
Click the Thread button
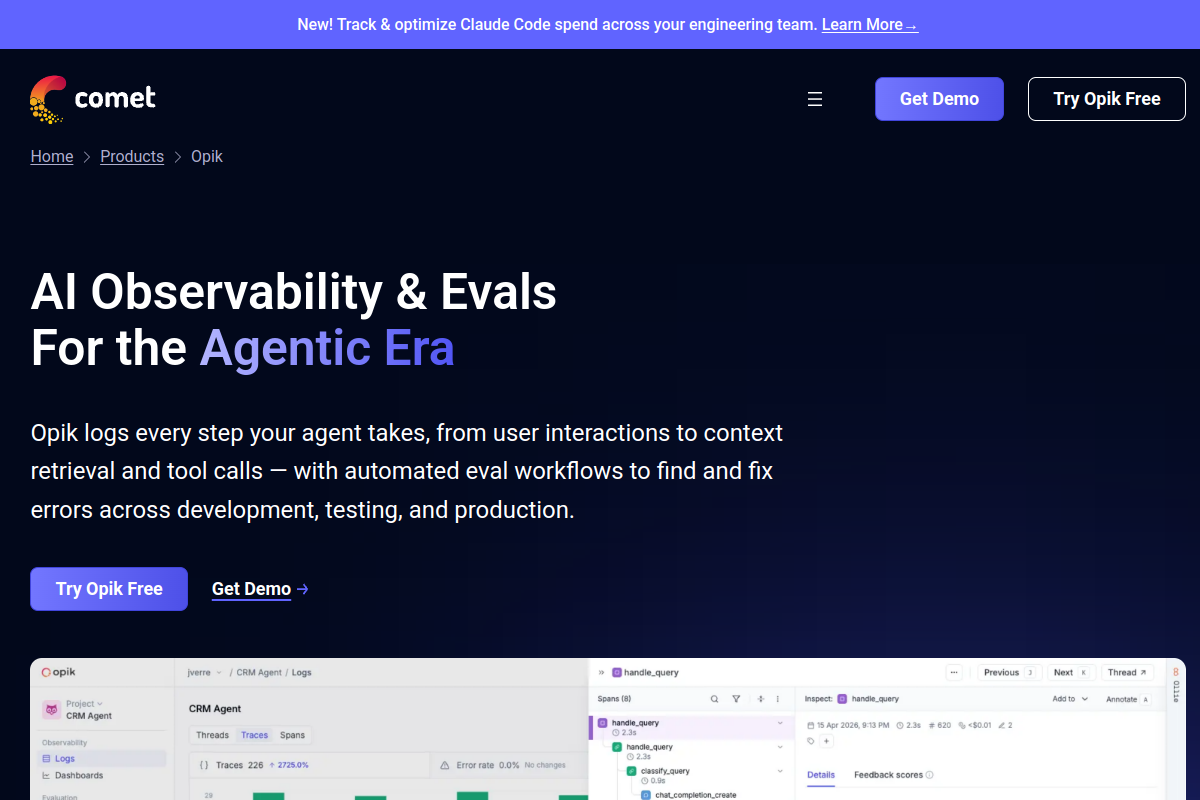click(1128, 673)
